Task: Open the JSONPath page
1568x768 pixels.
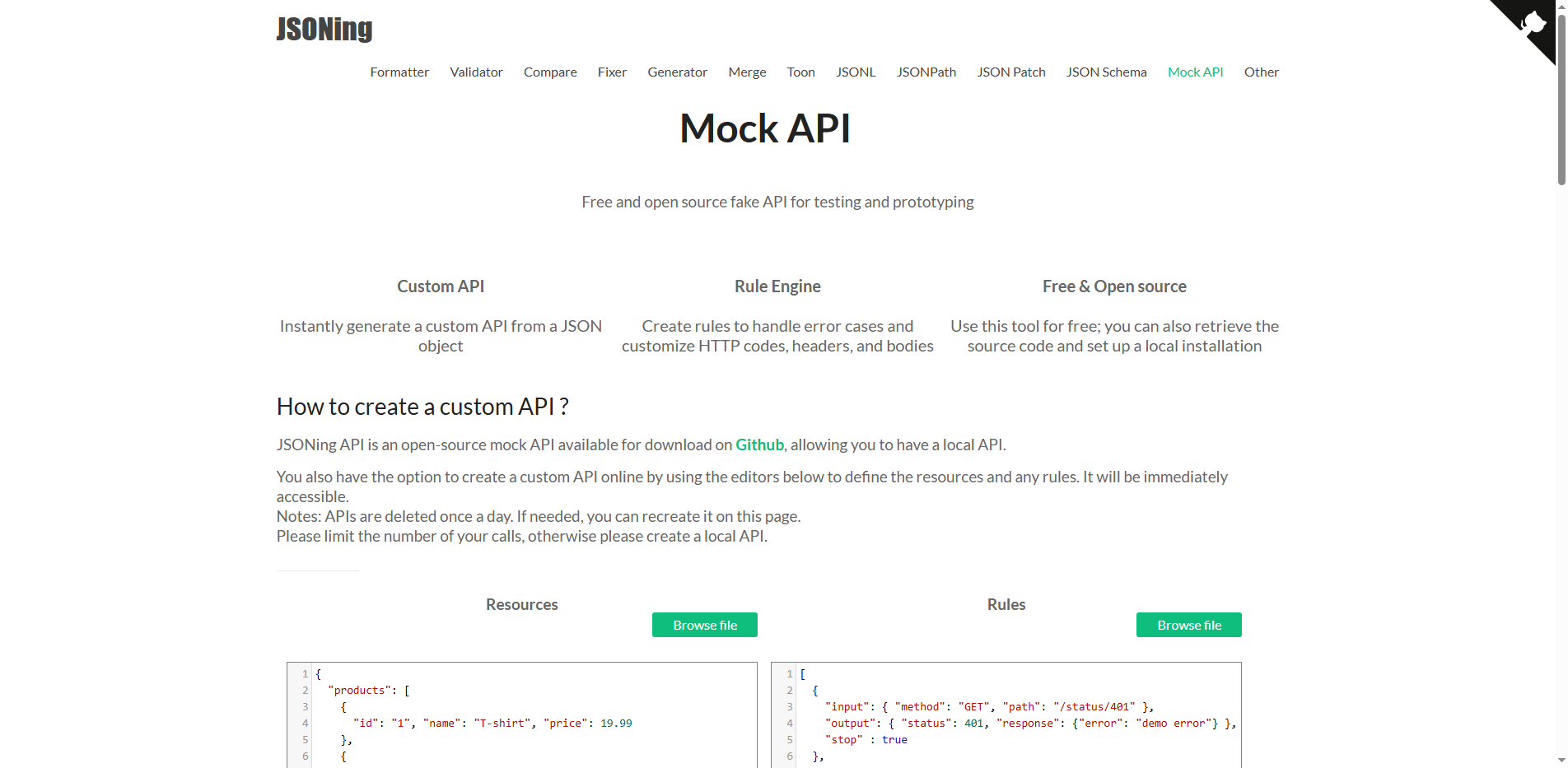Action: pos(926,72)
